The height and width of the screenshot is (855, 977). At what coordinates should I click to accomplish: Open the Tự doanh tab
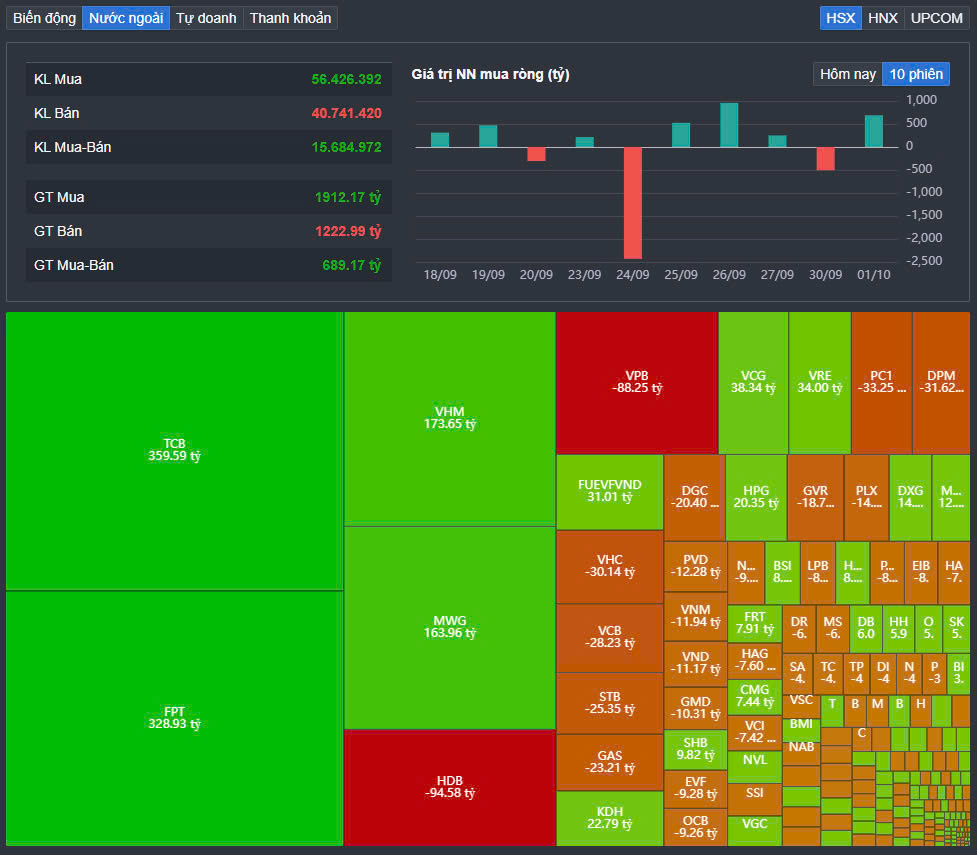(206, 18)
